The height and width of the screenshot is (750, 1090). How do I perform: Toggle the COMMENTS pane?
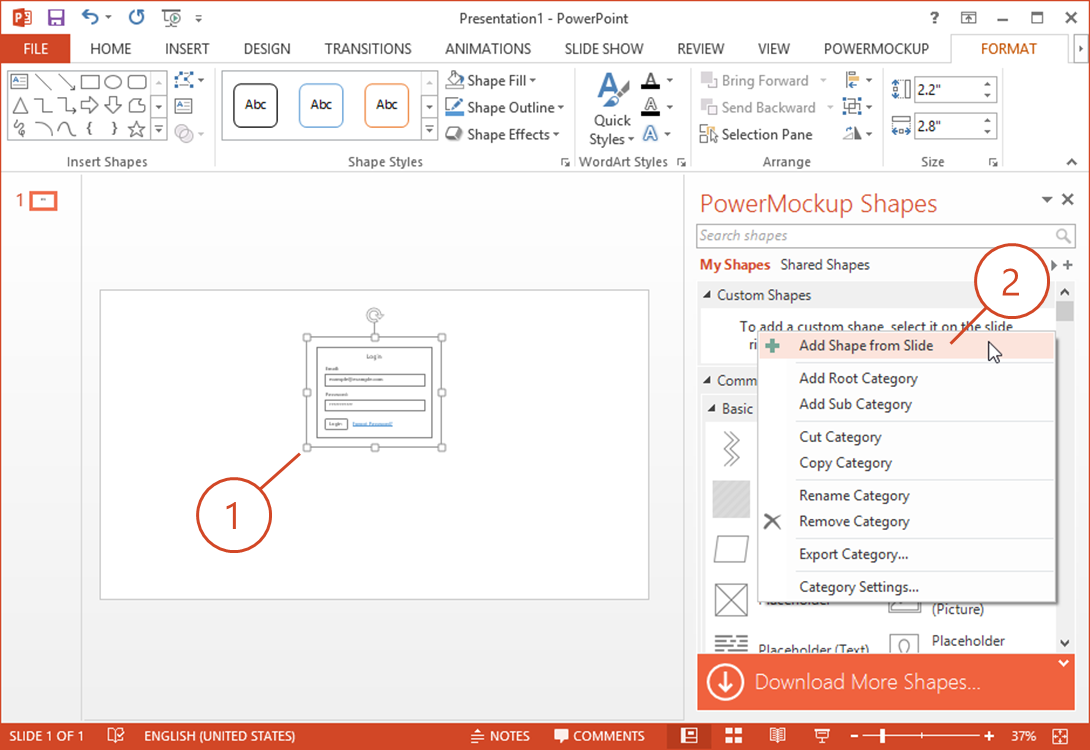(599, 735)
